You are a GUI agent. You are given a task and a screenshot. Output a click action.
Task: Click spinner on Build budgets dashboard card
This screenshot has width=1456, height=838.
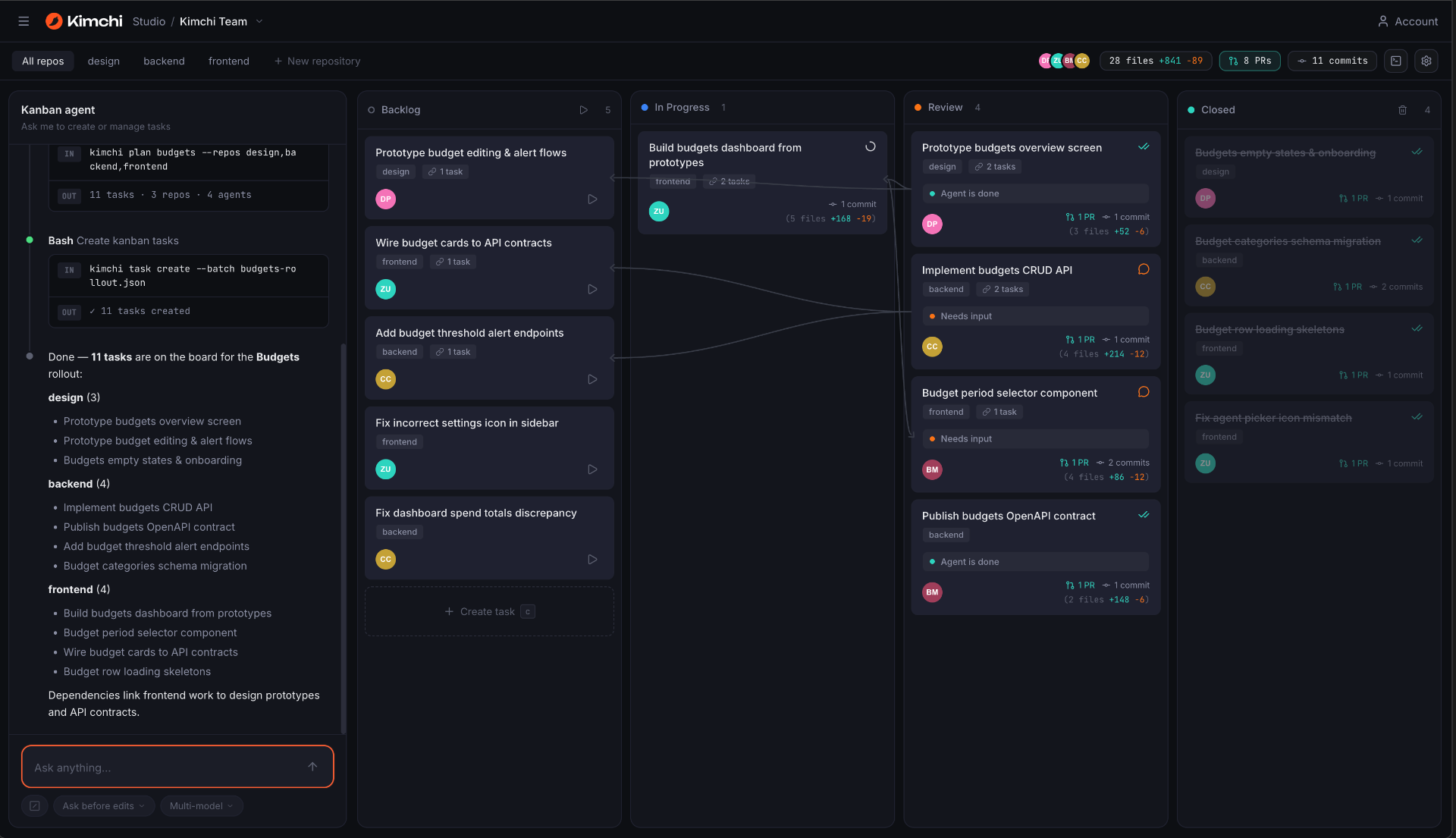coord(871,147)
